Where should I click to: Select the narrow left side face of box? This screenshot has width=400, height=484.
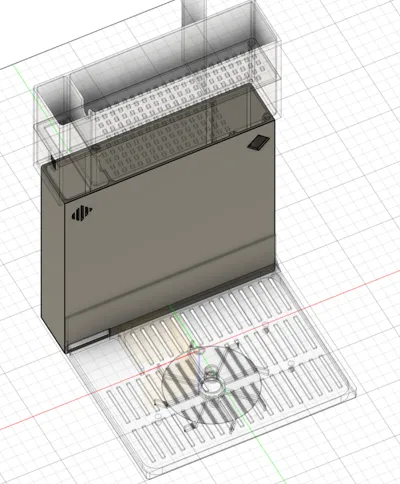[53, 258]
